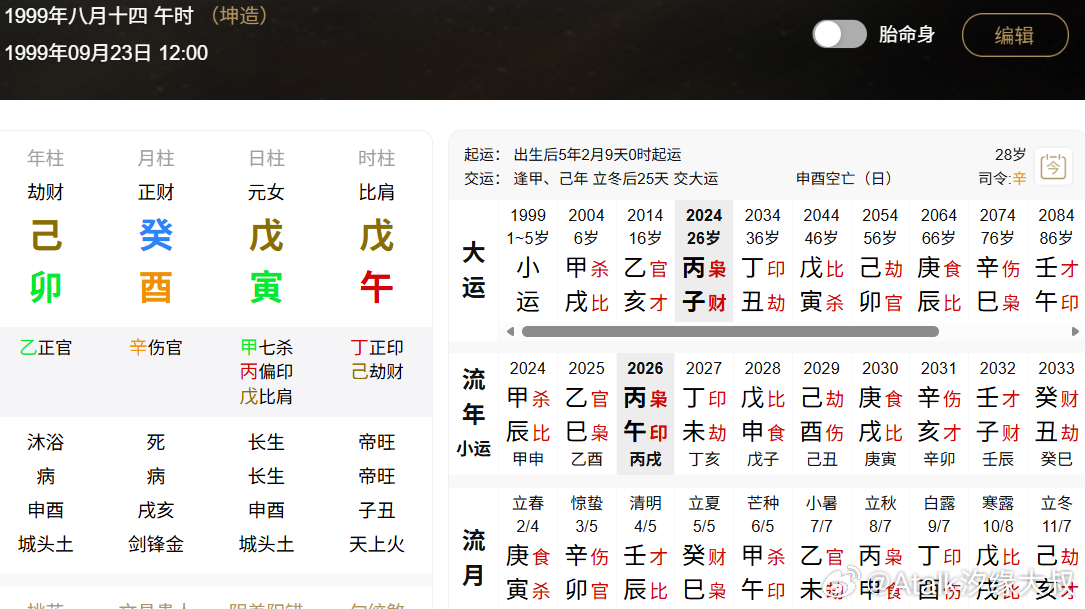
Task: Select 流年 2029 己酉
Action: [821, 414]
